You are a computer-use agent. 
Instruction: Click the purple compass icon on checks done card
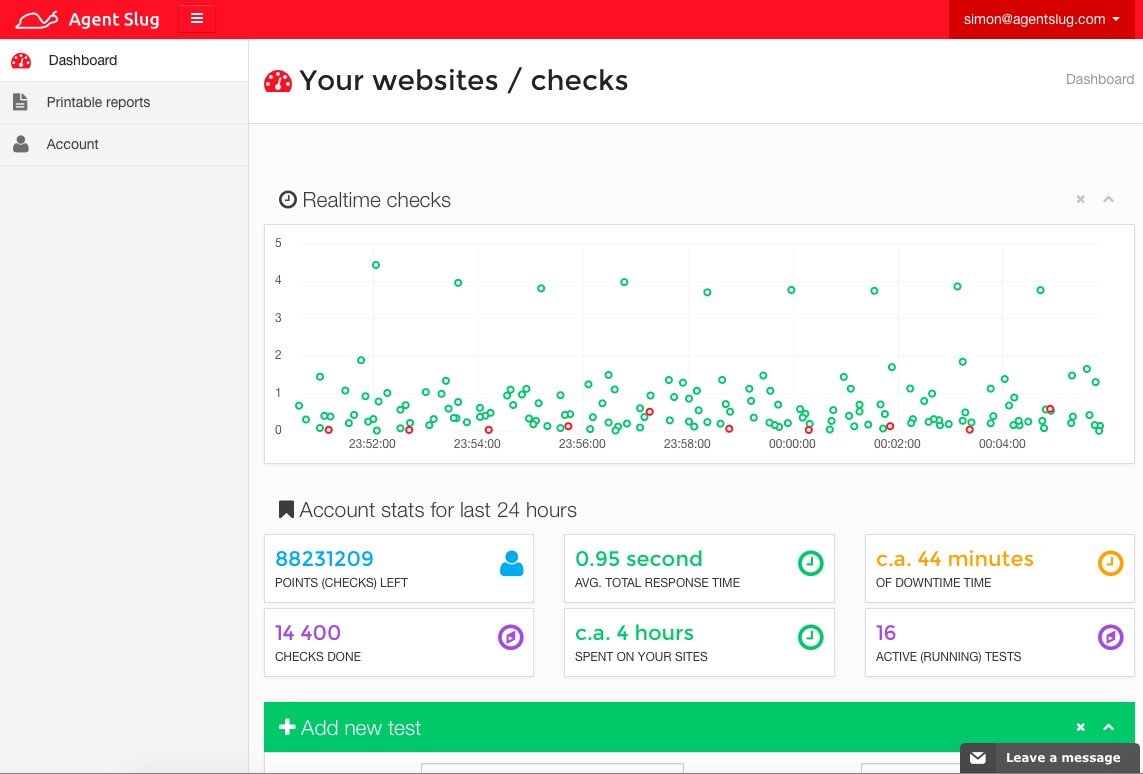click(x=510, y=637)
